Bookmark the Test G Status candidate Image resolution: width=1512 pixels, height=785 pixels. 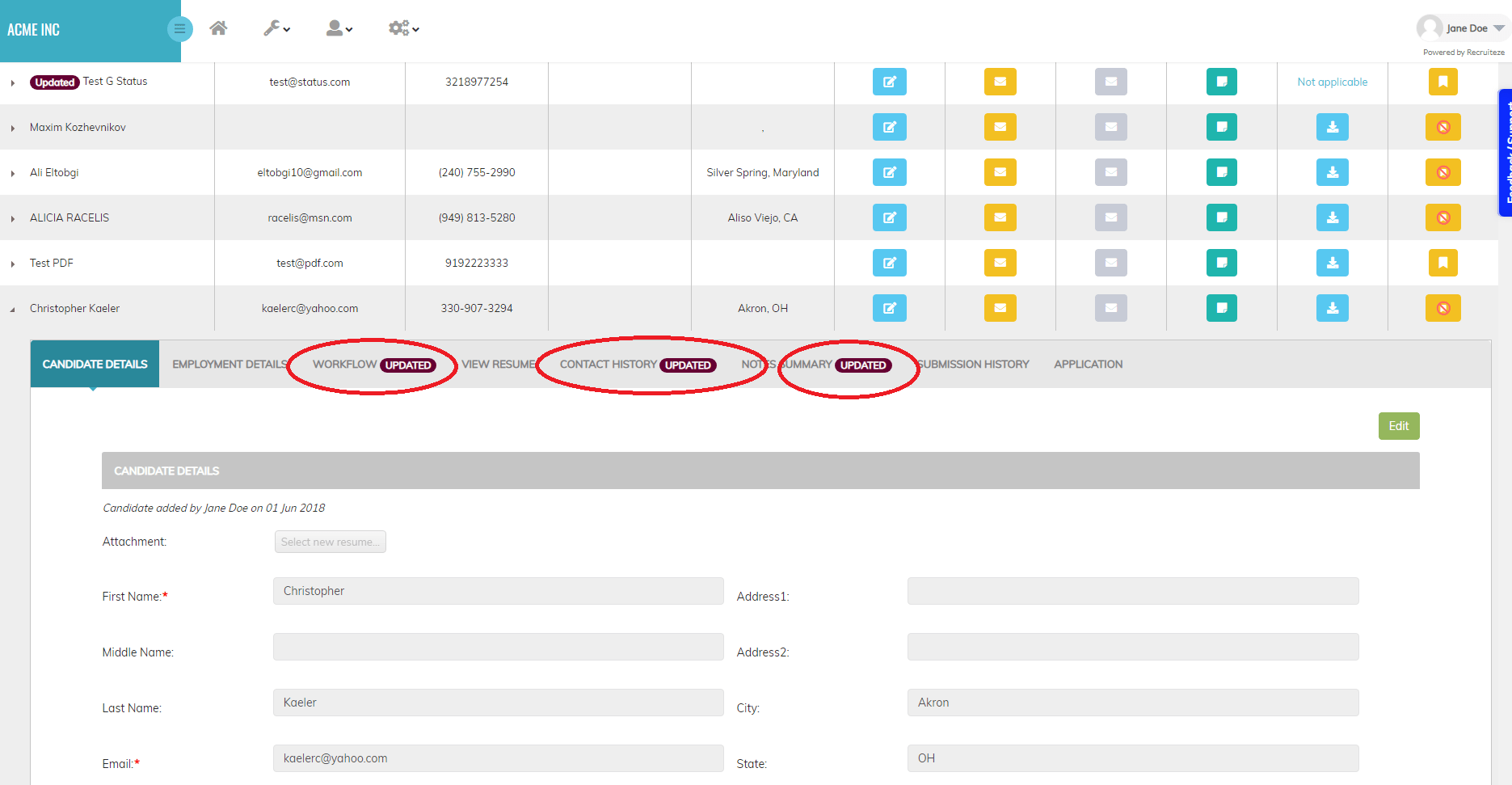1443,82
